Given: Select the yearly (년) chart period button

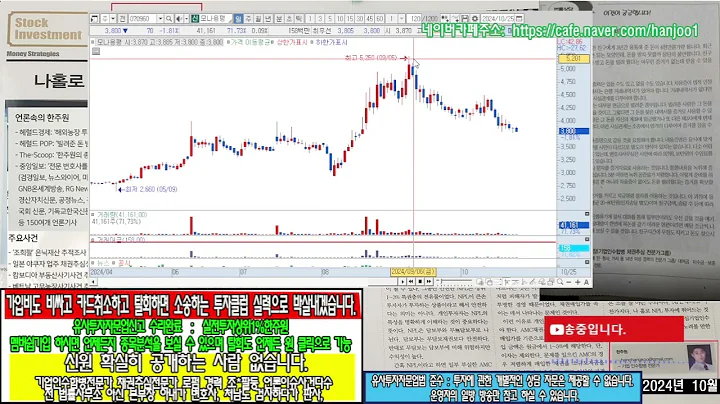Looking at the screenshot, I should tap(268, 18).
